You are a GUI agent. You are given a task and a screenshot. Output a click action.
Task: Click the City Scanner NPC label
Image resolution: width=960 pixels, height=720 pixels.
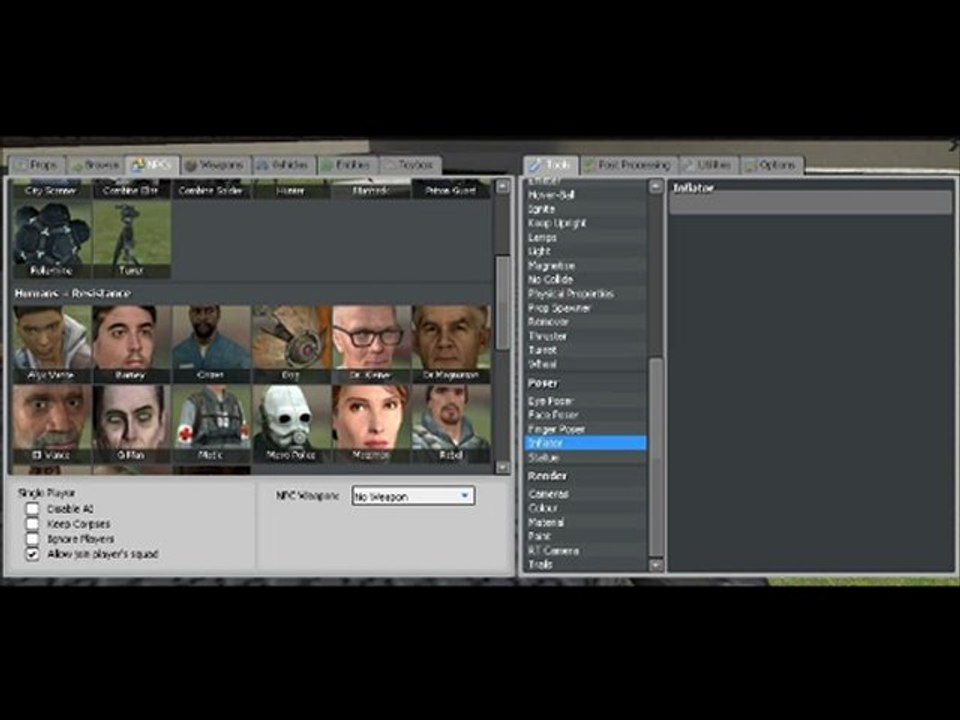[51, 191]
